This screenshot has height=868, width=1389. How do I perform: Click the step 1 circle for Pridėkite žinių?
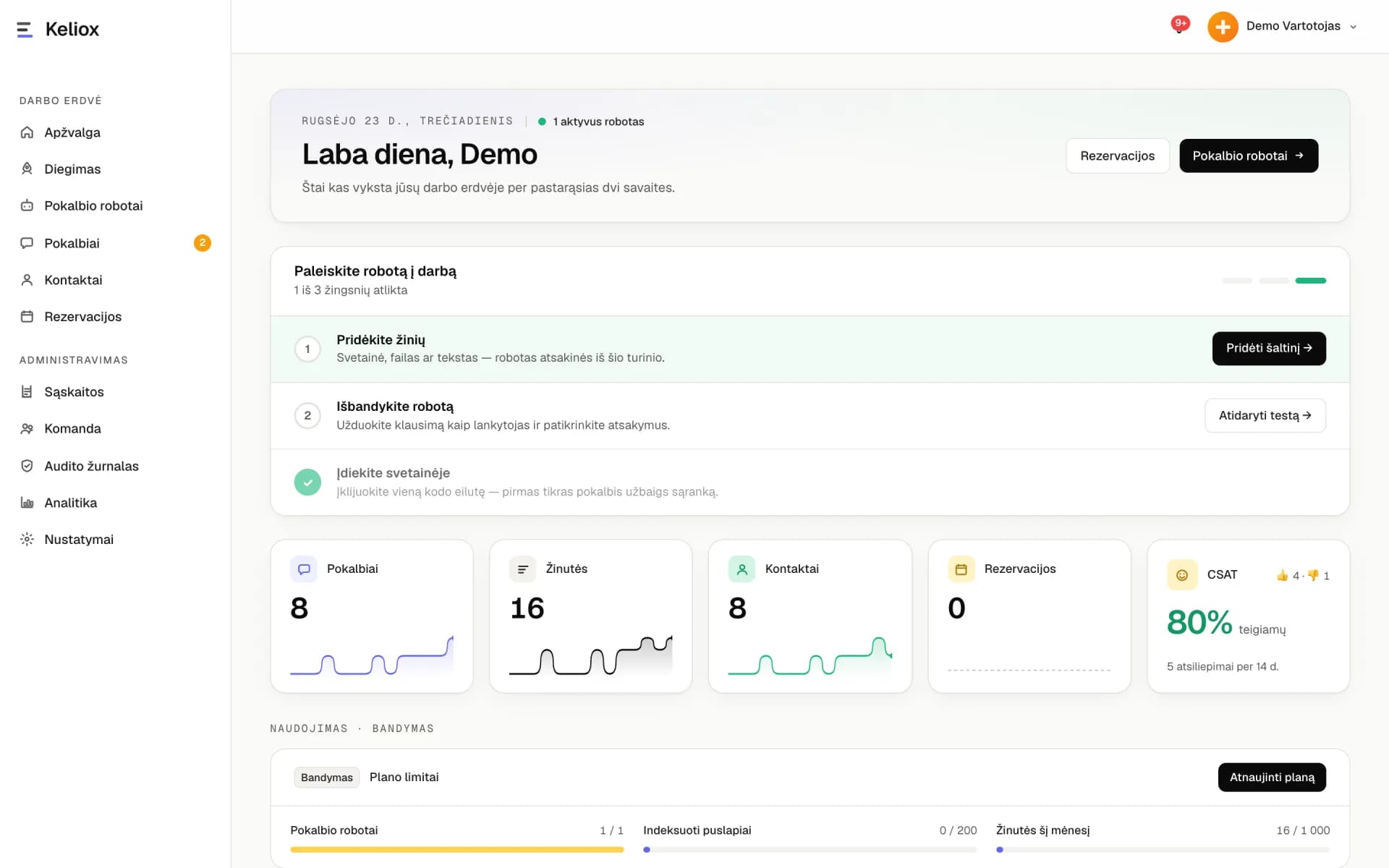[x=307, y=349]
